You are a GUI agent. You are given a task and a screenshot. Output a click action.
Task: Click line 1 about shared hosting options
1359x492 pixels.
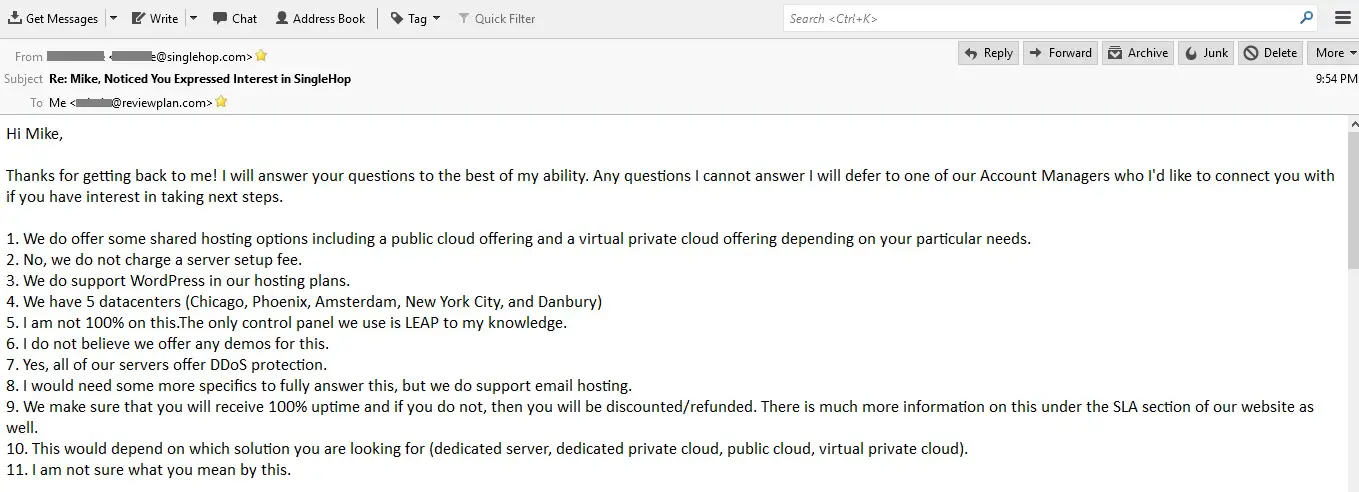click(x=518, y=239)
